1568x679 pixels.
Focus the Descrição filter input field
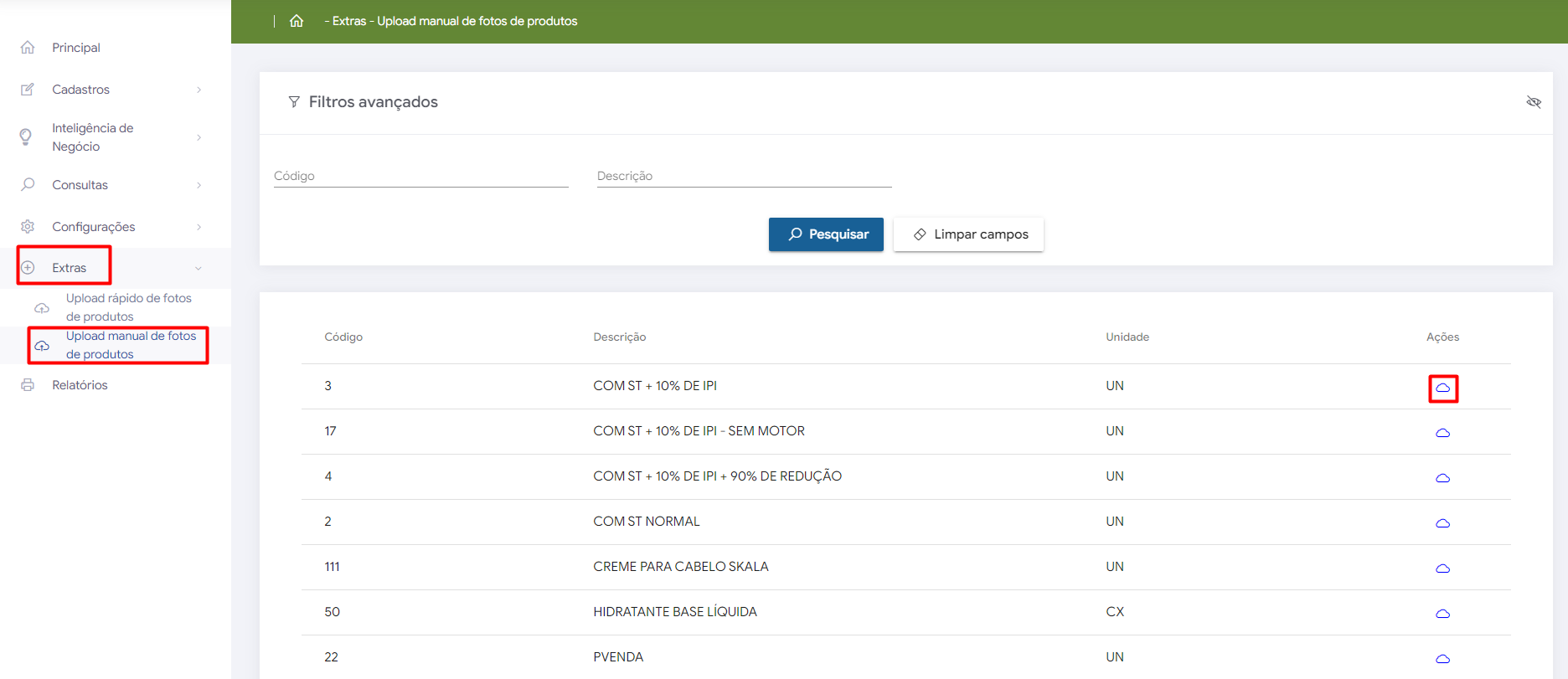point(744,176)
